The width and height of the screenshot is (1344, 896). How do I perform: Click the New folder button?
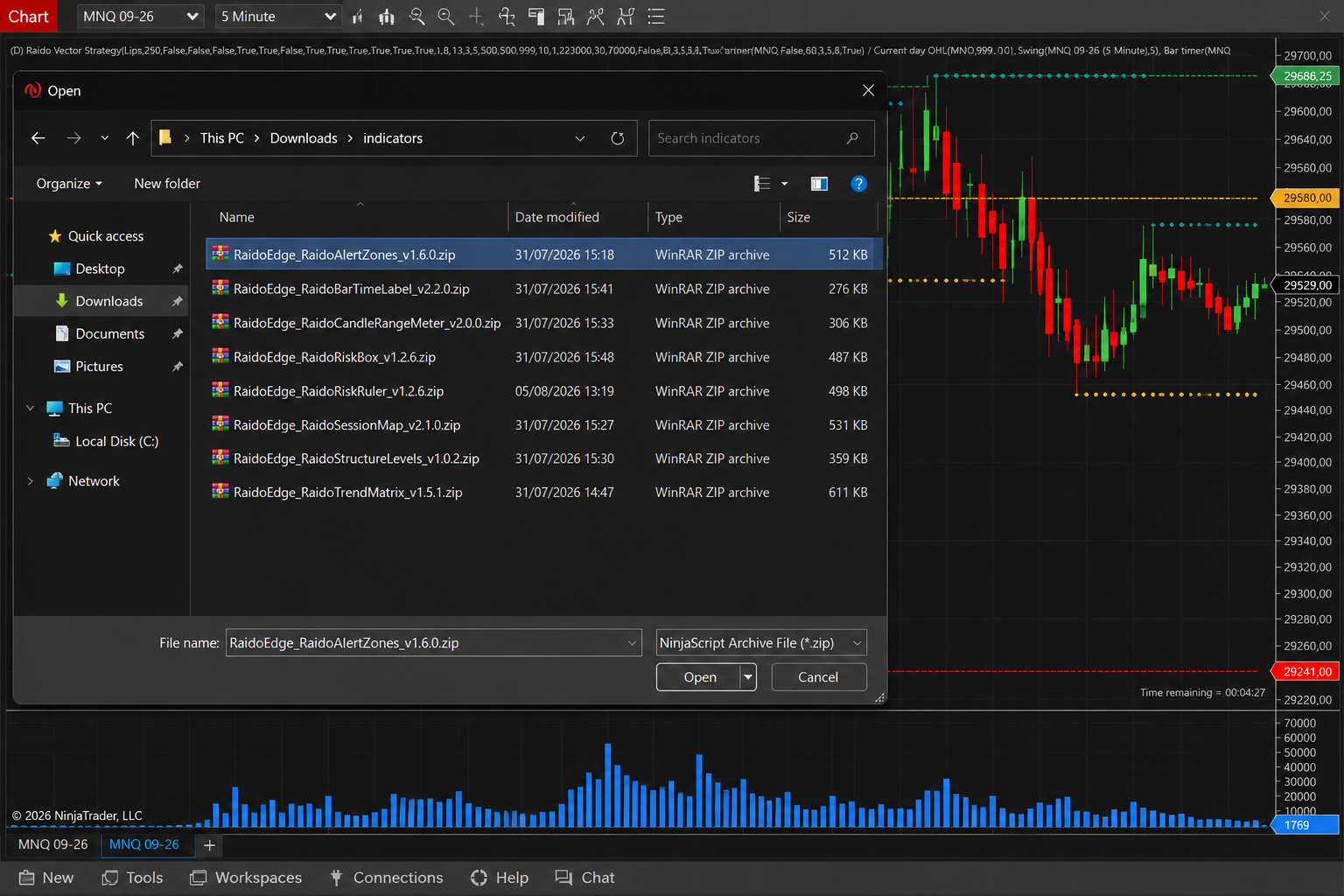point(167,184)
